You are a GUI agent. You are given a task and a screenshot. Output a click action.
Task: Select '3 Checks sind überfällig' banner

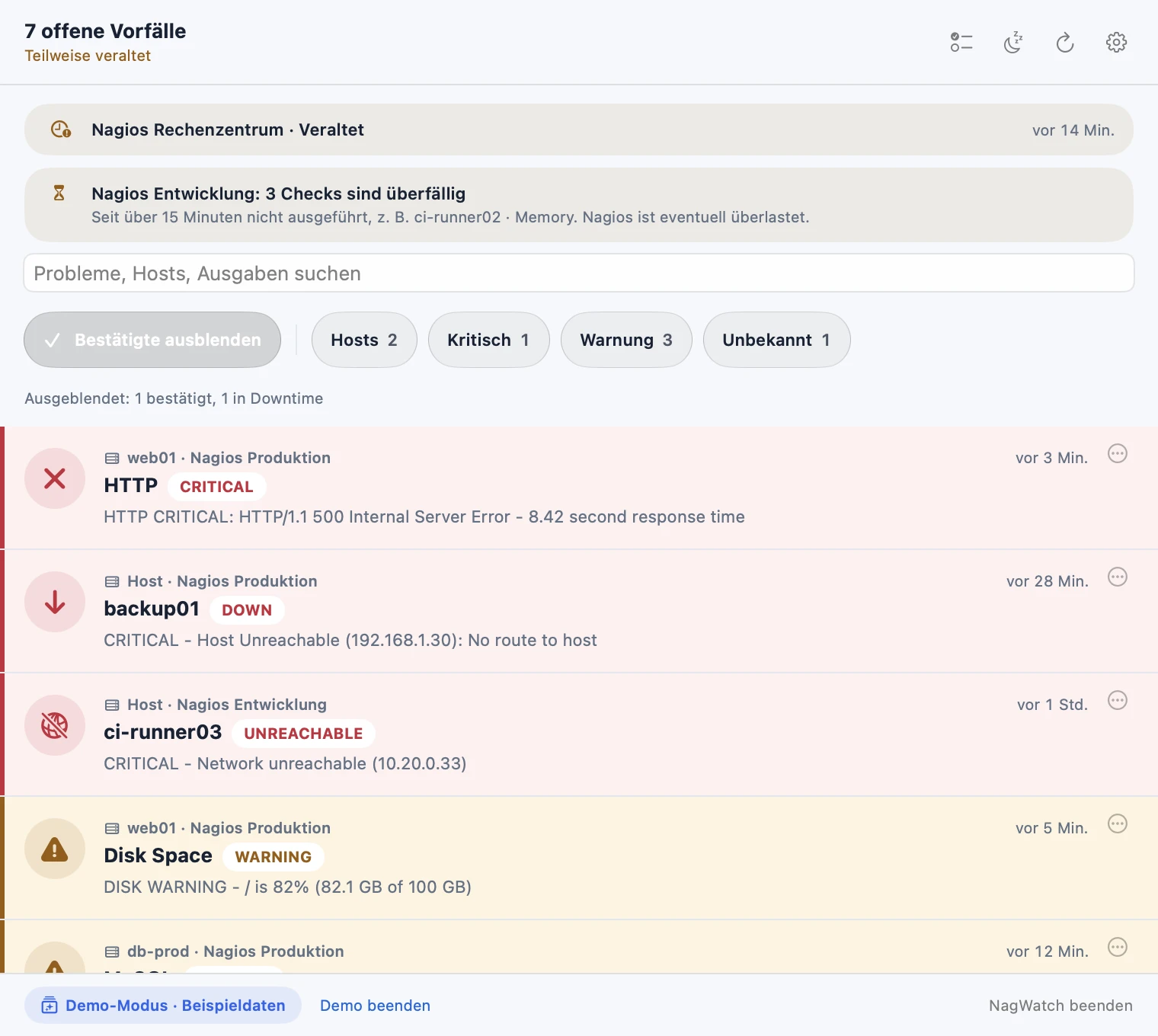[x=579, y=205]
